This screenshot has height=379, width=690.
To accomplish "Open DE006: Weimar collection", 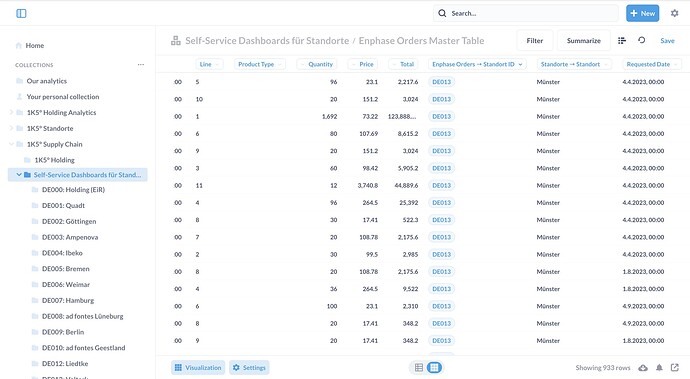I will (66, 285).
